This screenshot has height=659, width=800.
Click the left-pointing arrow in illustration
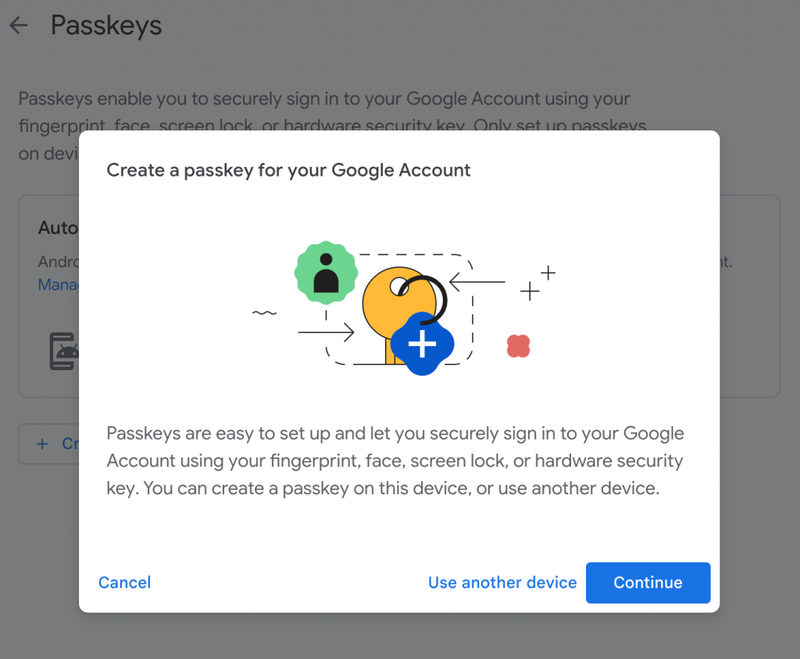(477, 282)
